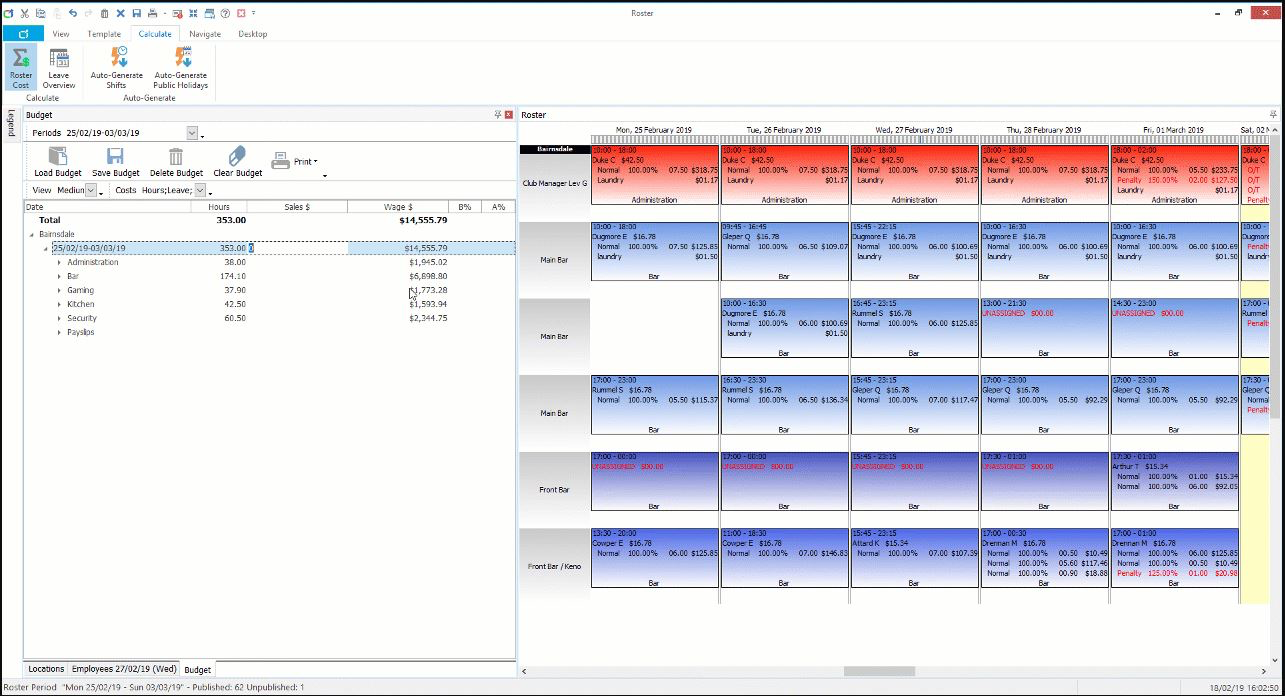Open the blue application menu tab
This screenshot has width=1285, height=696.
tap(22, 34)
